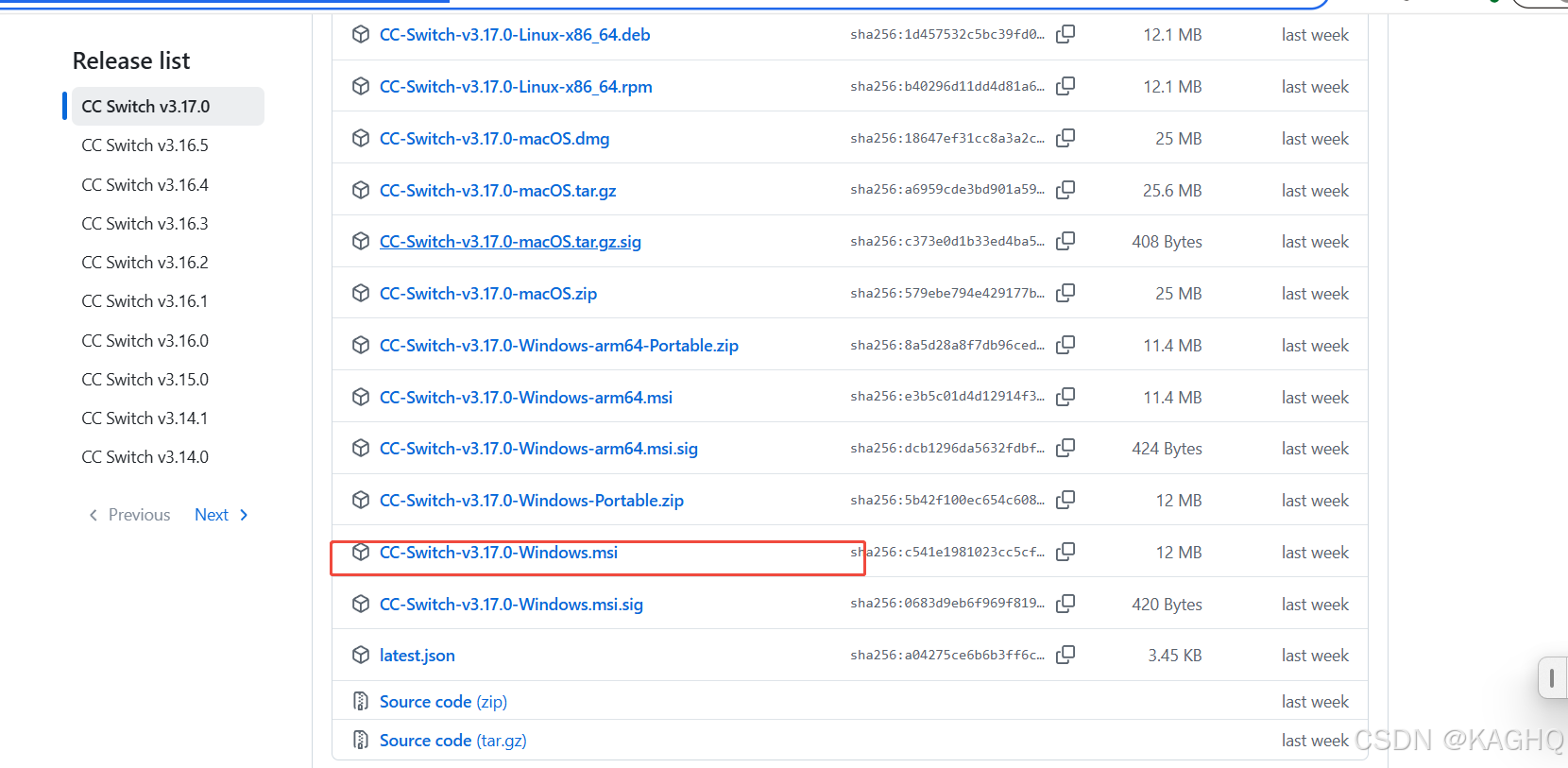
Task: Copy SHA256 hash for Windows-arm64.msi
Action: coord(1065,397)
